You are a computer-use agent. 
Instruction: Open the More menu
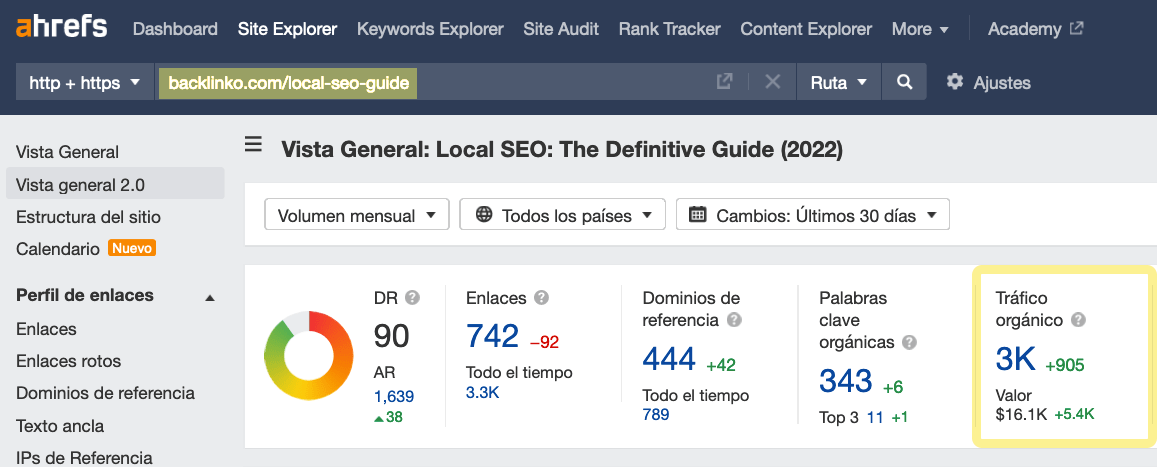(x=920, y=29)
